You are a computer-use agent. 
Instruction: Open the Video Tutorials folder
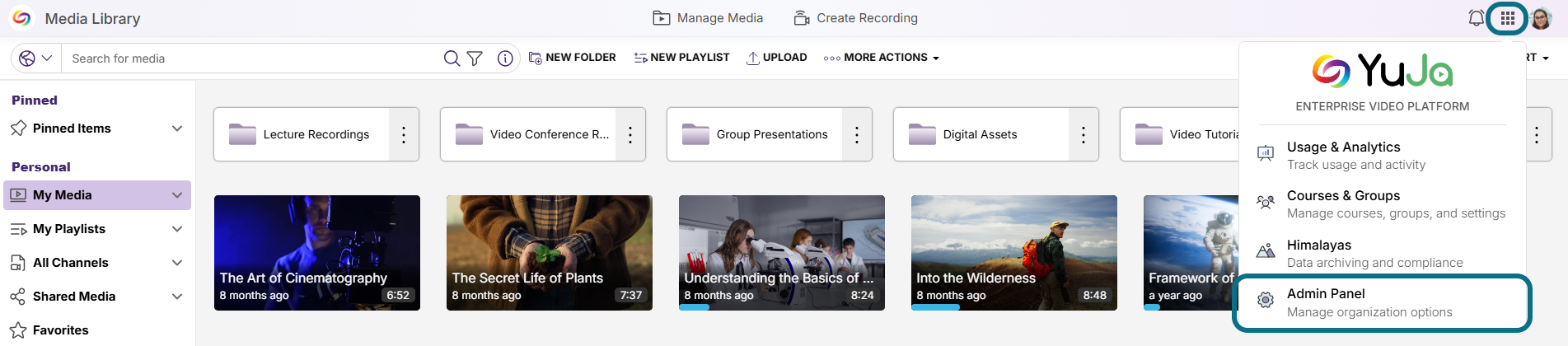1180,134
